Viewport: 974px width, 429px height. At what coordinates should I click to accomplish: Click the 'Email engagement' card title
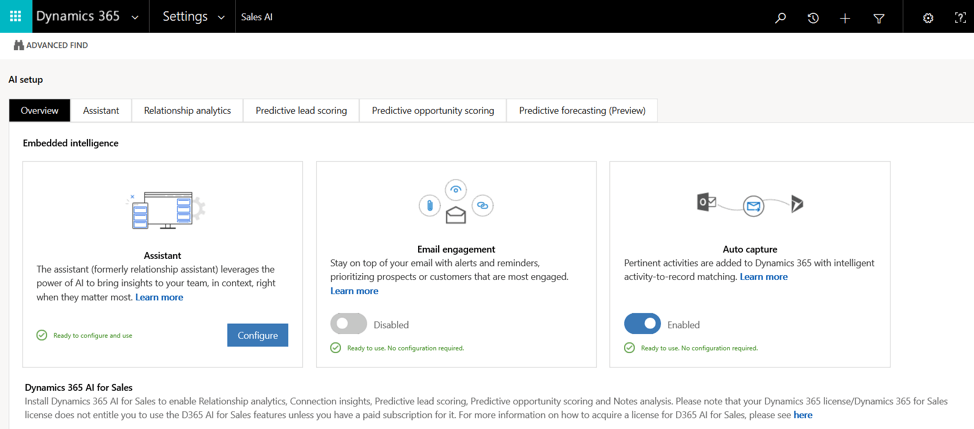[456, 250]
